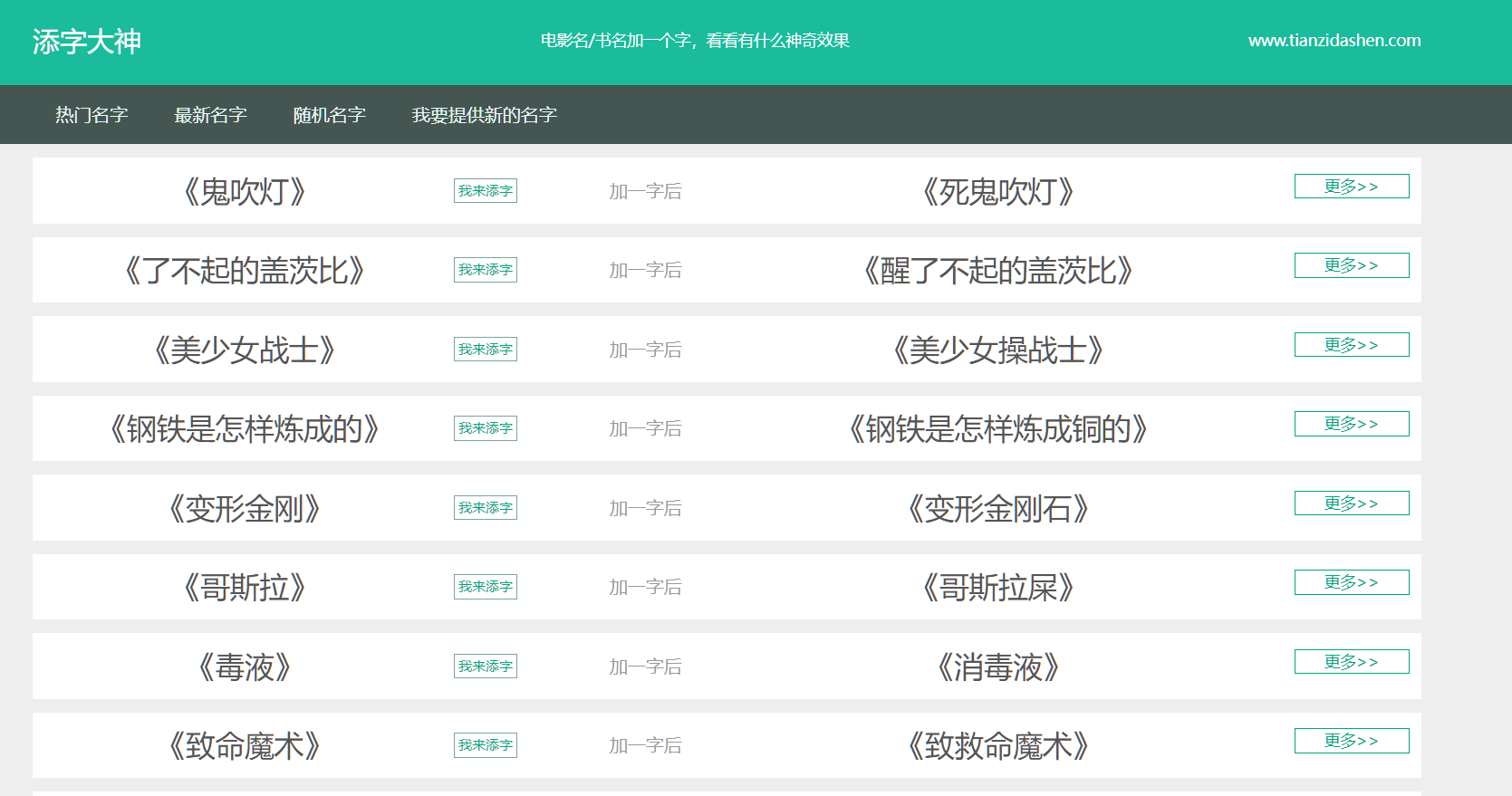Select the original title 《了不起的盖茨比》
The height and width of the screenshot is (796, 1512).
(245, 271)
